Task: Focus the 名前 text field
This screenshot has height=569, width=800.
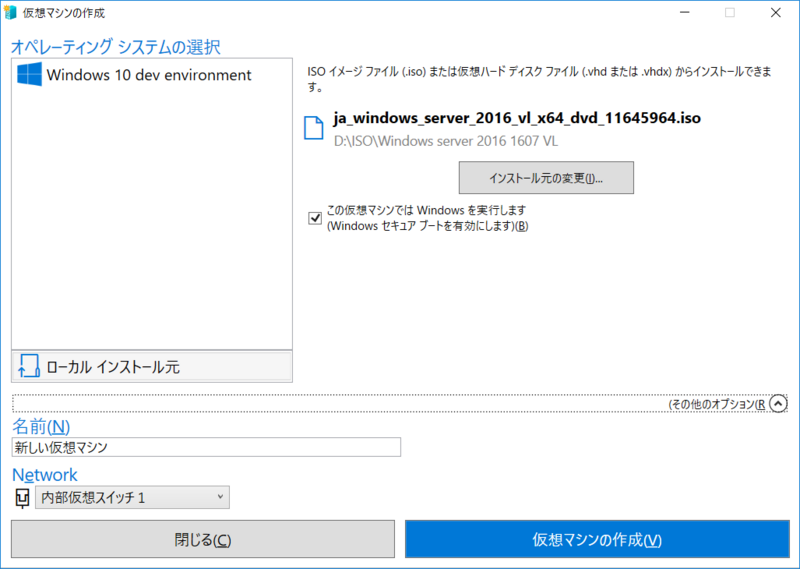Action: (x=206, y=447)
